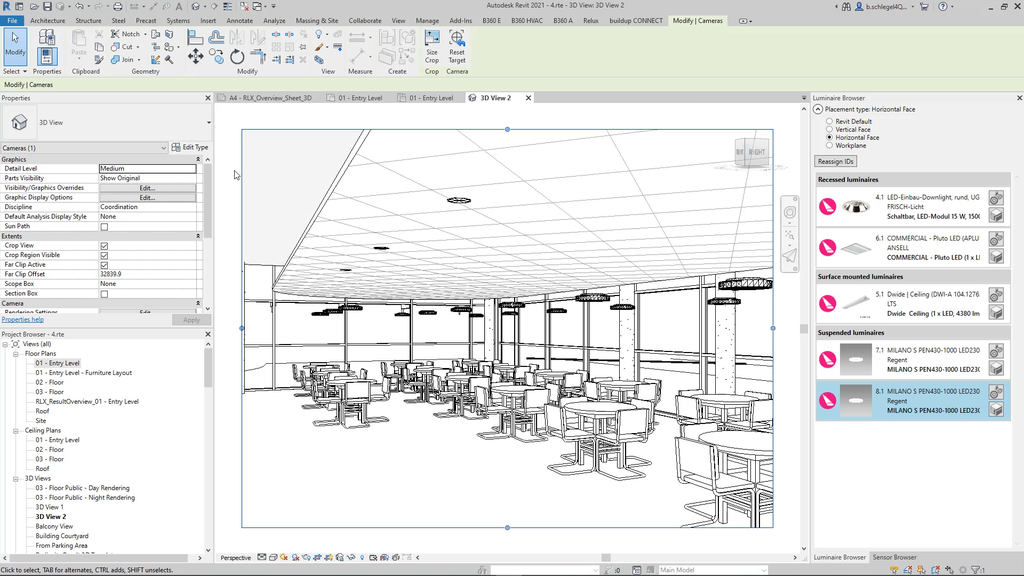Open the 3D View type selector dropdown
The width and height of the screenshot is (1024, 576).
point(208,123)
